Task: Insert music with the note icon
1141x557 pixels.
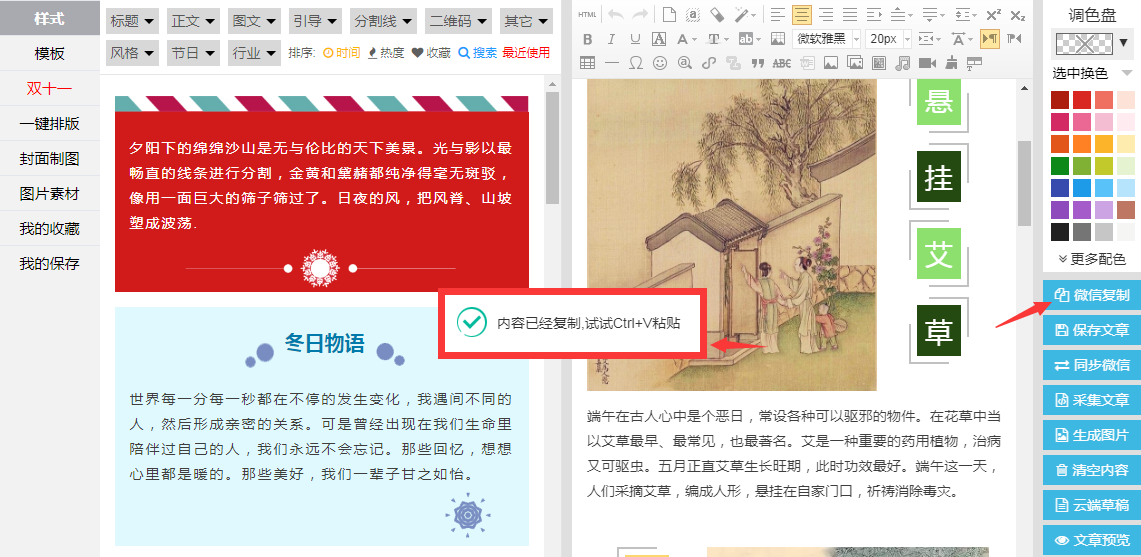Action: (903, 63)
